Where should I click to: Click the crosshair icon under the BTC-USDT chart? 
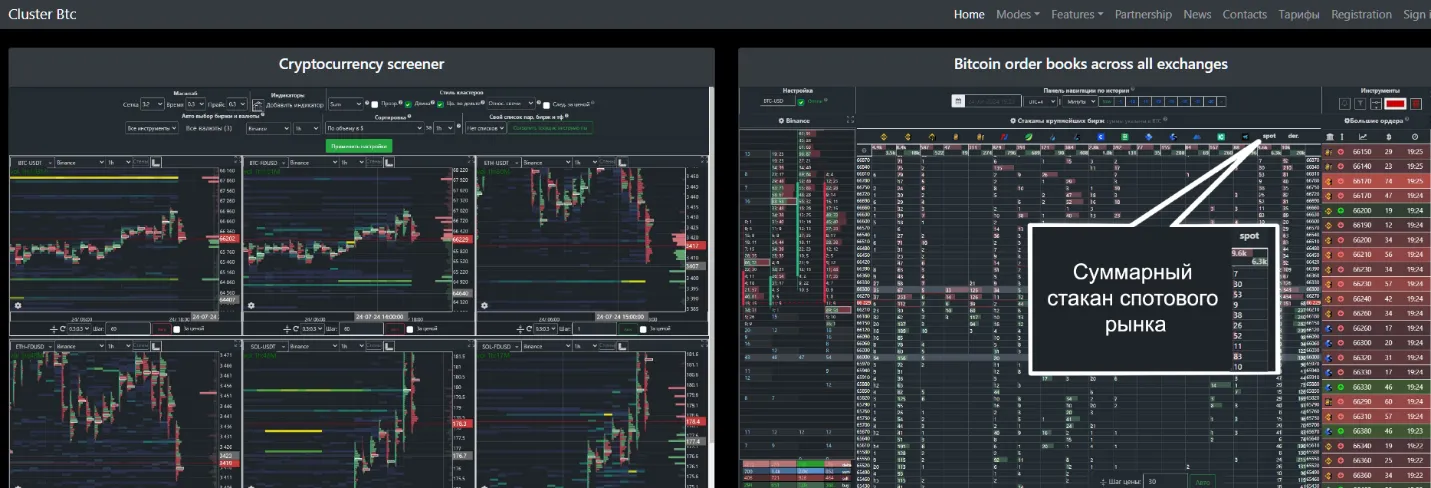53,328
